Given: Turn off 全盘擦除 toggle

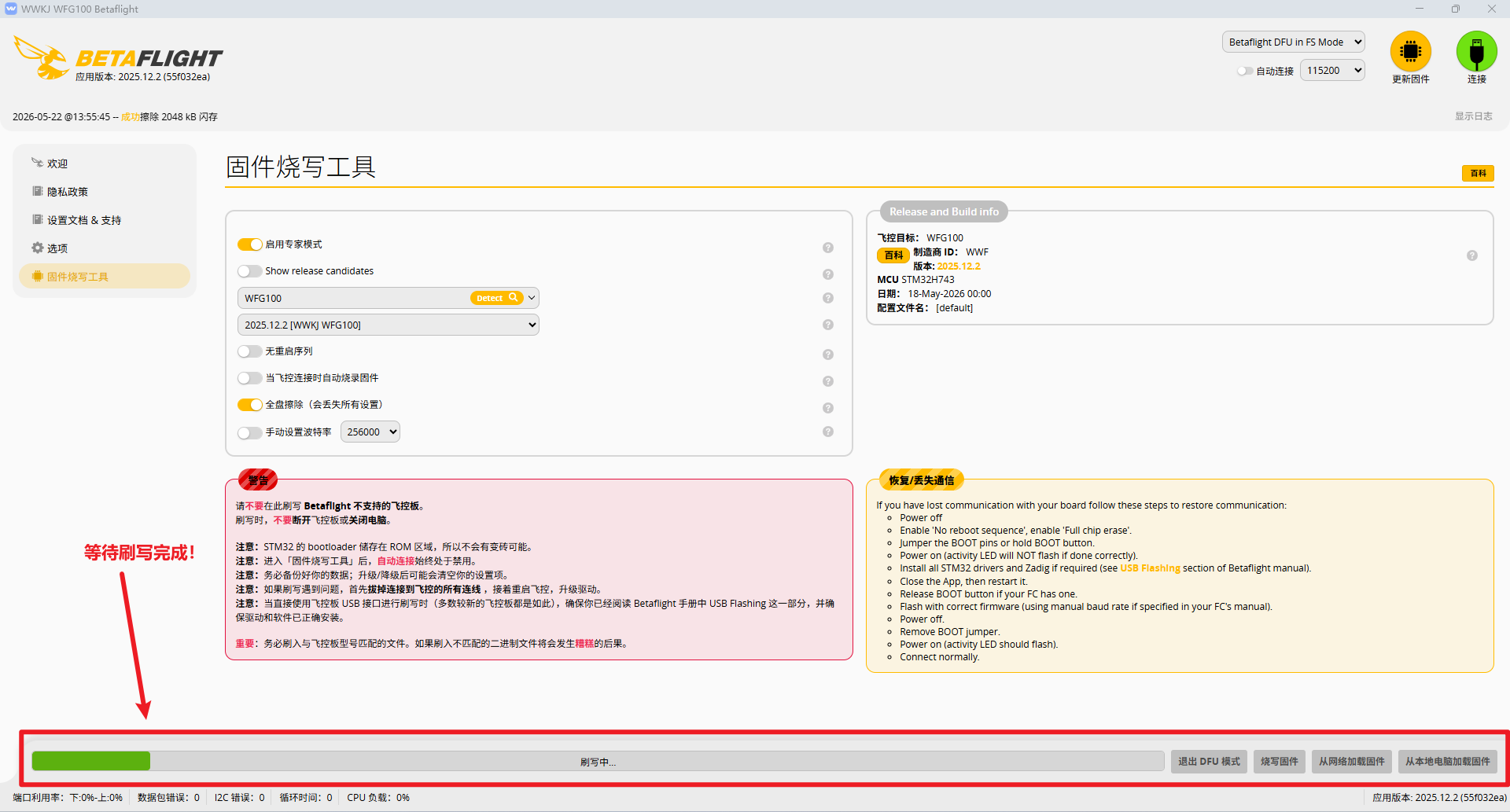Looking at the screenshot, I should click(x=250, y=405).
